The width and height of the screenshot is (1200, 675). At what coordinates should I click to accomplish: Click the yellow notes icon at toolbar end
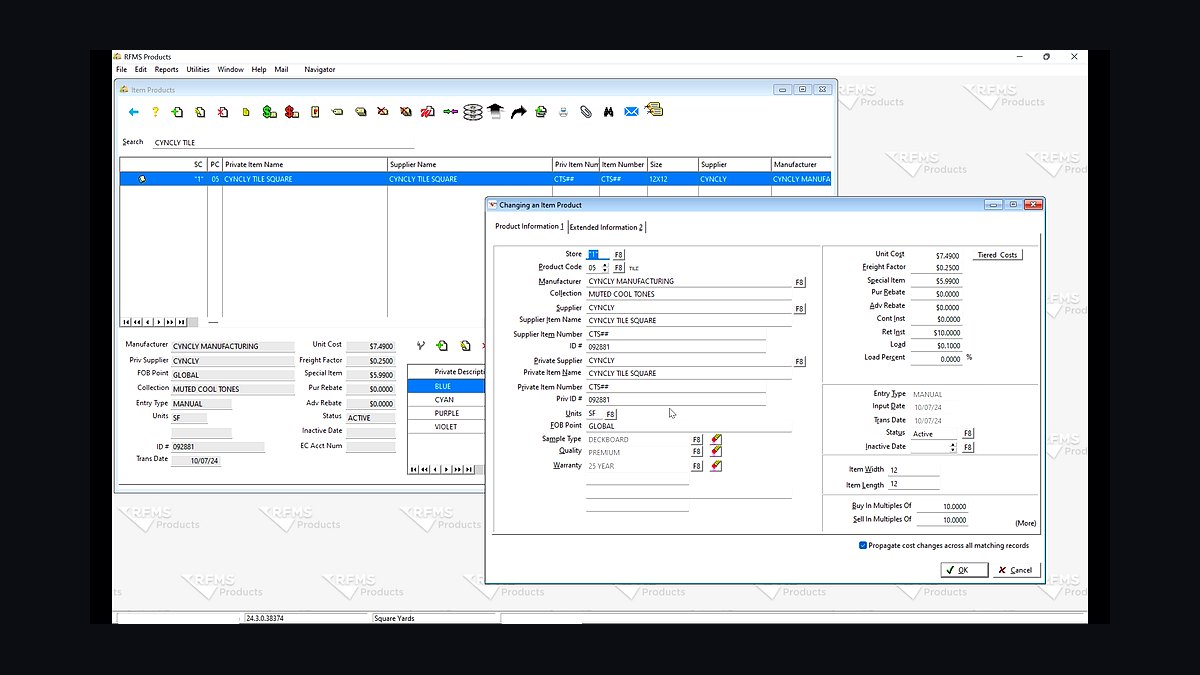654,110
